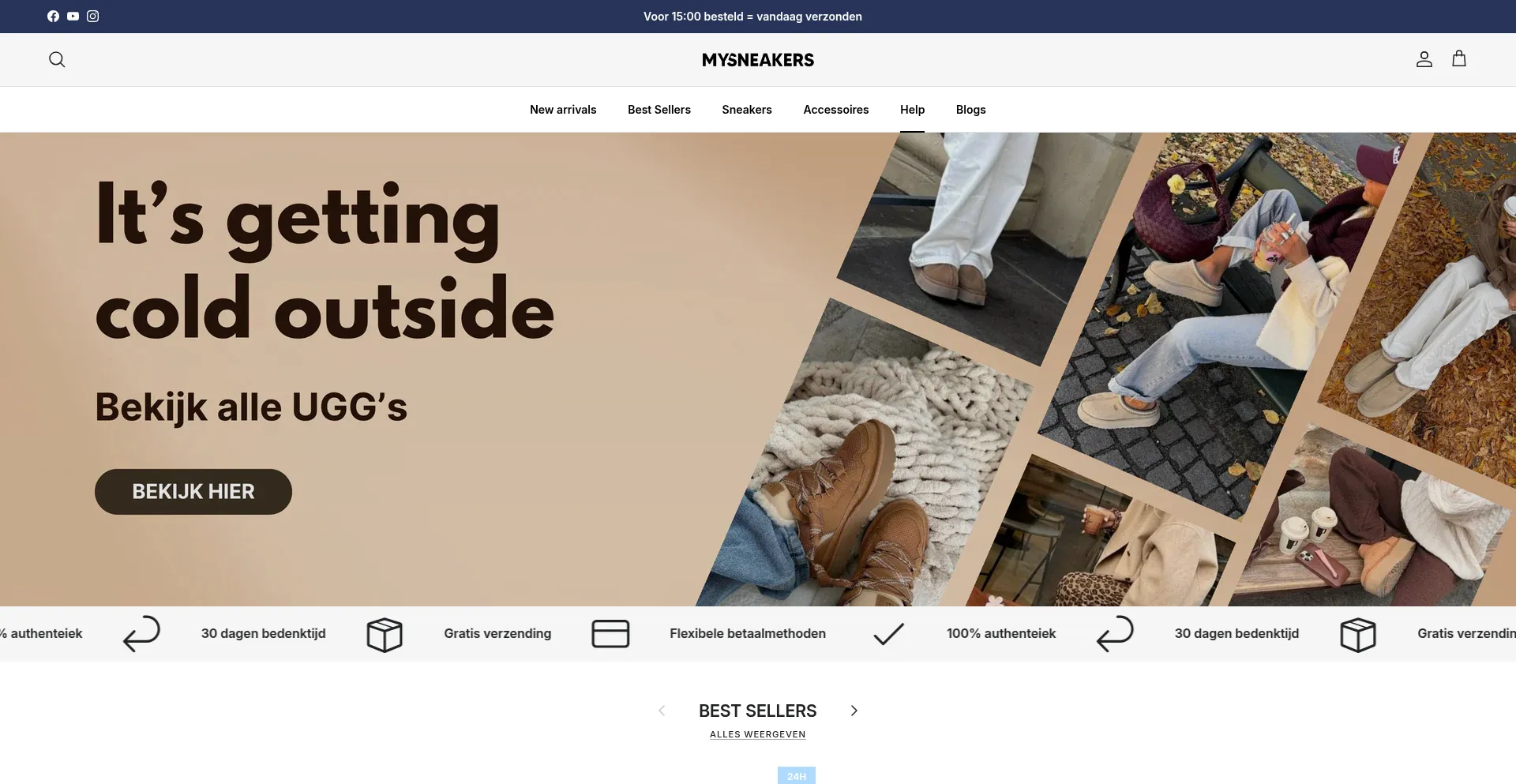Open the Facebook social link icon
The width and height of the screenshot is (1516, 784).
point(53,16)
